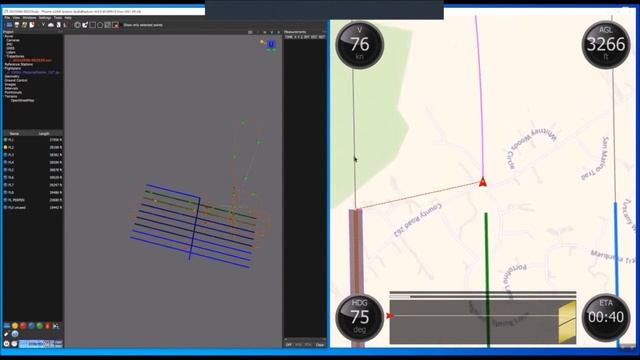Click the Diff button in Measurements panel

click(289, 345)
